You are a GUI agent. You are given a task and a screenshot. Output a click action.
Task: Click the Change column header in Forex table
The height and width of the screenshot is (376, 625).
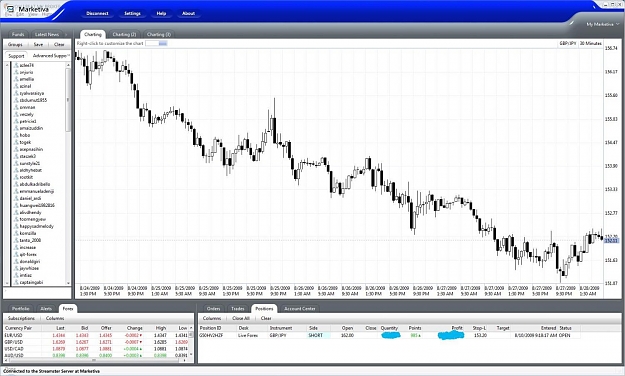pos(135,328)
